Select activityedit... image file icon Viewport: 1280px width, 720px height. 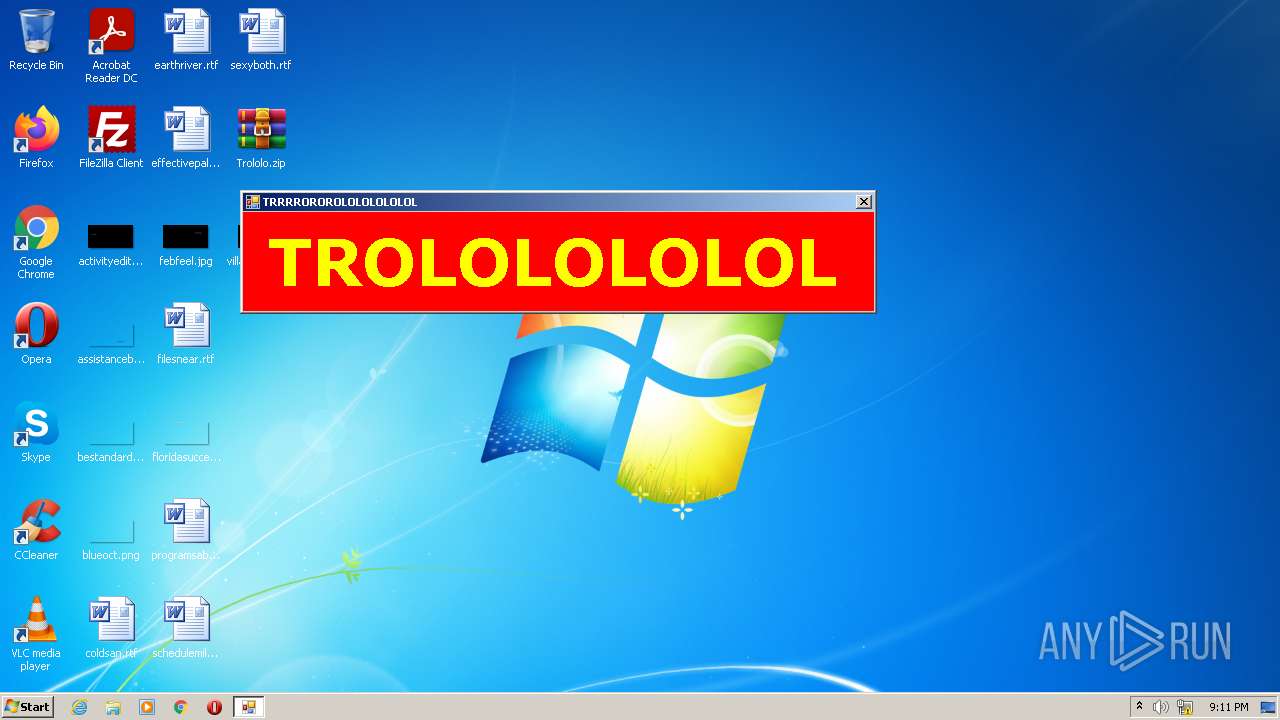(x=110, y=243)
